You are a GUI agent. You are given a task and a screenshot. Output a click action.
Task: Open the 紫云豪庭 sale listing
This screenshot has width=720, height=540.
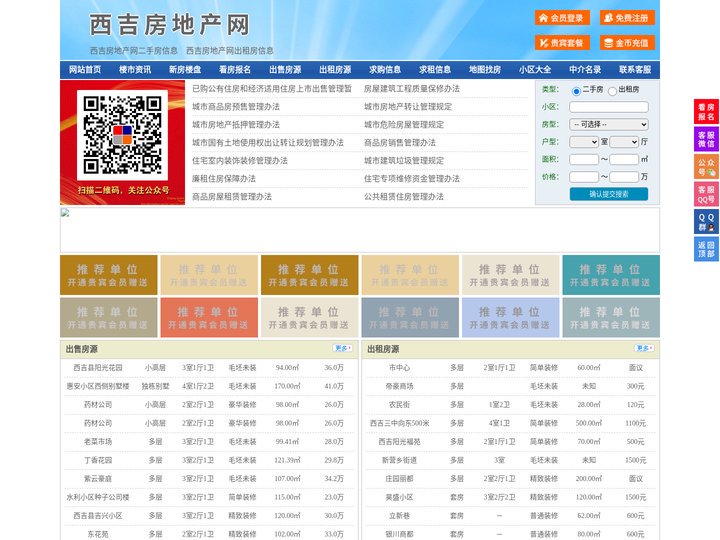coord(98,478)
